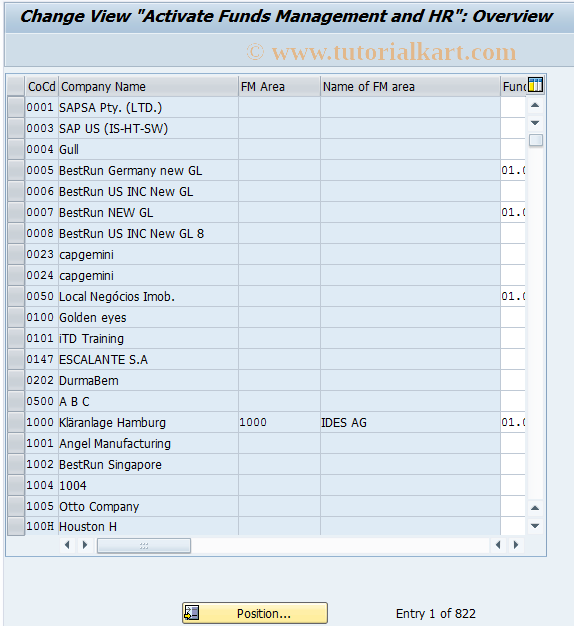Click company name ESCALANTE S.A
Image resolution: width=574 pixels, height=626 pixels.
point(148,359)
